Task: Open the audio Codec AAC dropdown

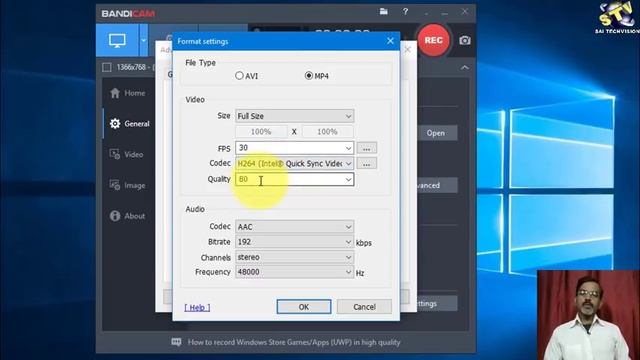Action: pyautogui.click(x=294, y=227)
